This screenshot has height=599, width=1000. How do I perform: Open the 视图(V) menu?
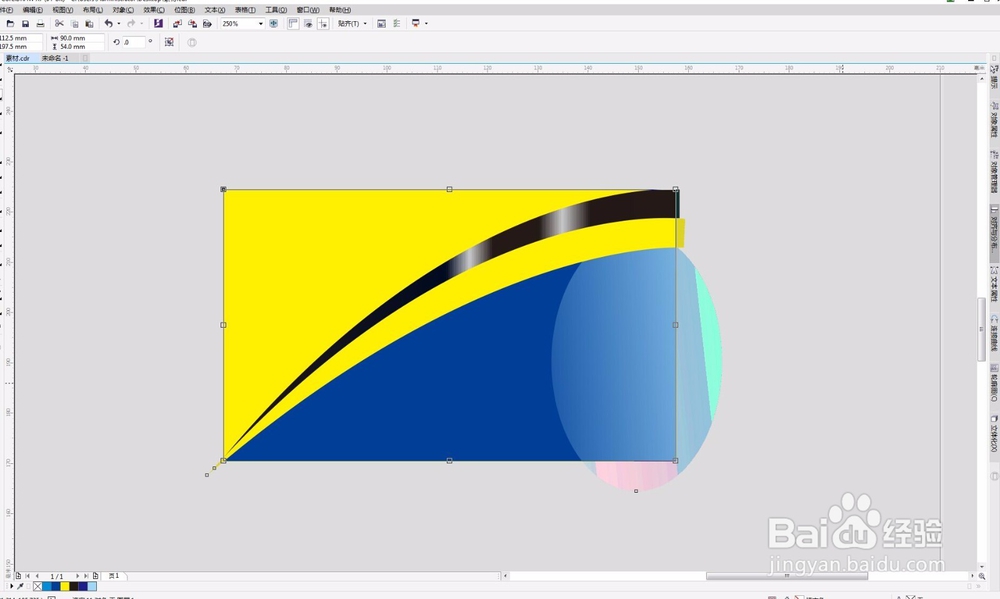coord(62,10)
